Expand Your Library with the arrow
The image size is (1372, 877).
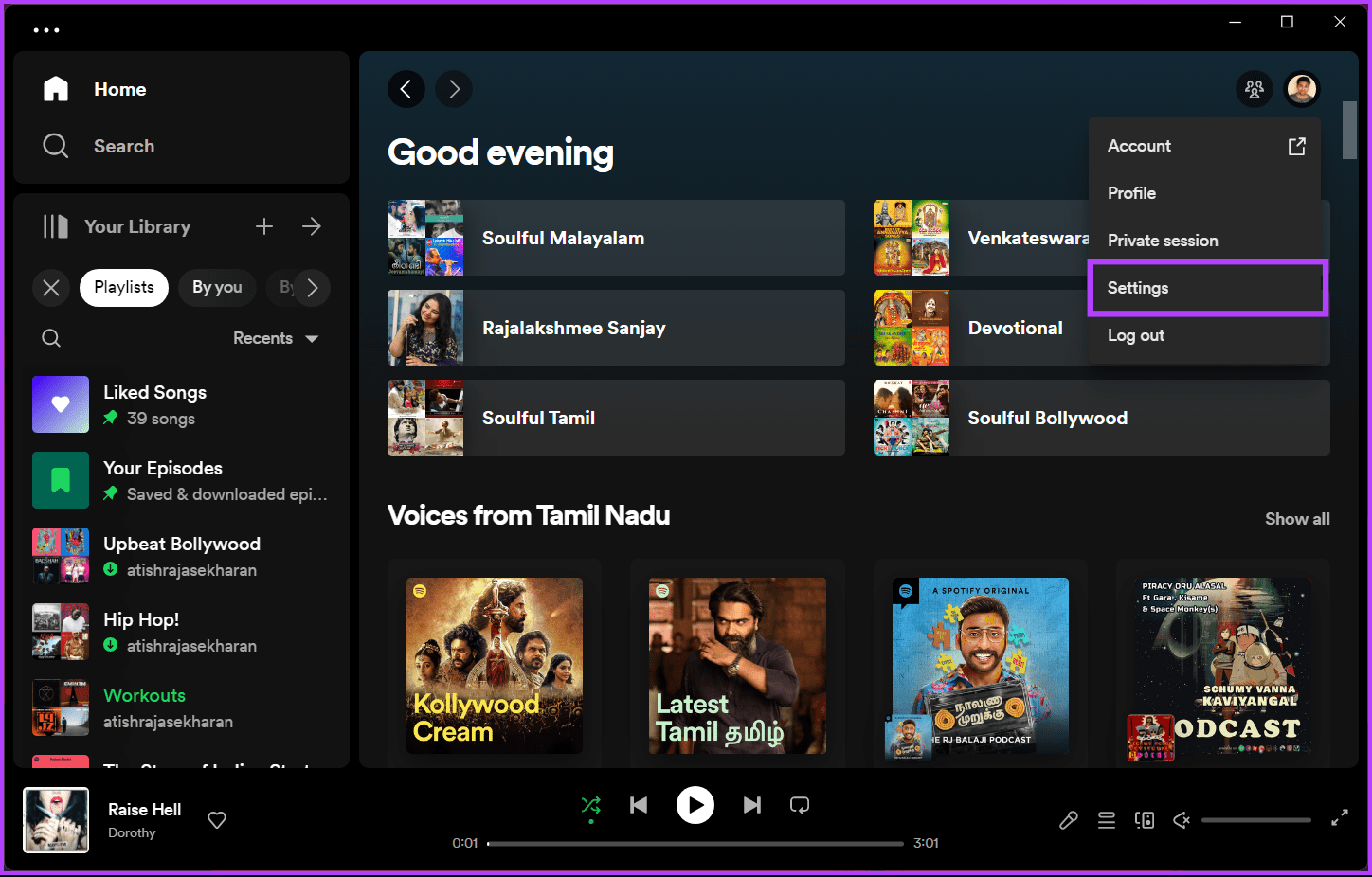coord(312,226)
